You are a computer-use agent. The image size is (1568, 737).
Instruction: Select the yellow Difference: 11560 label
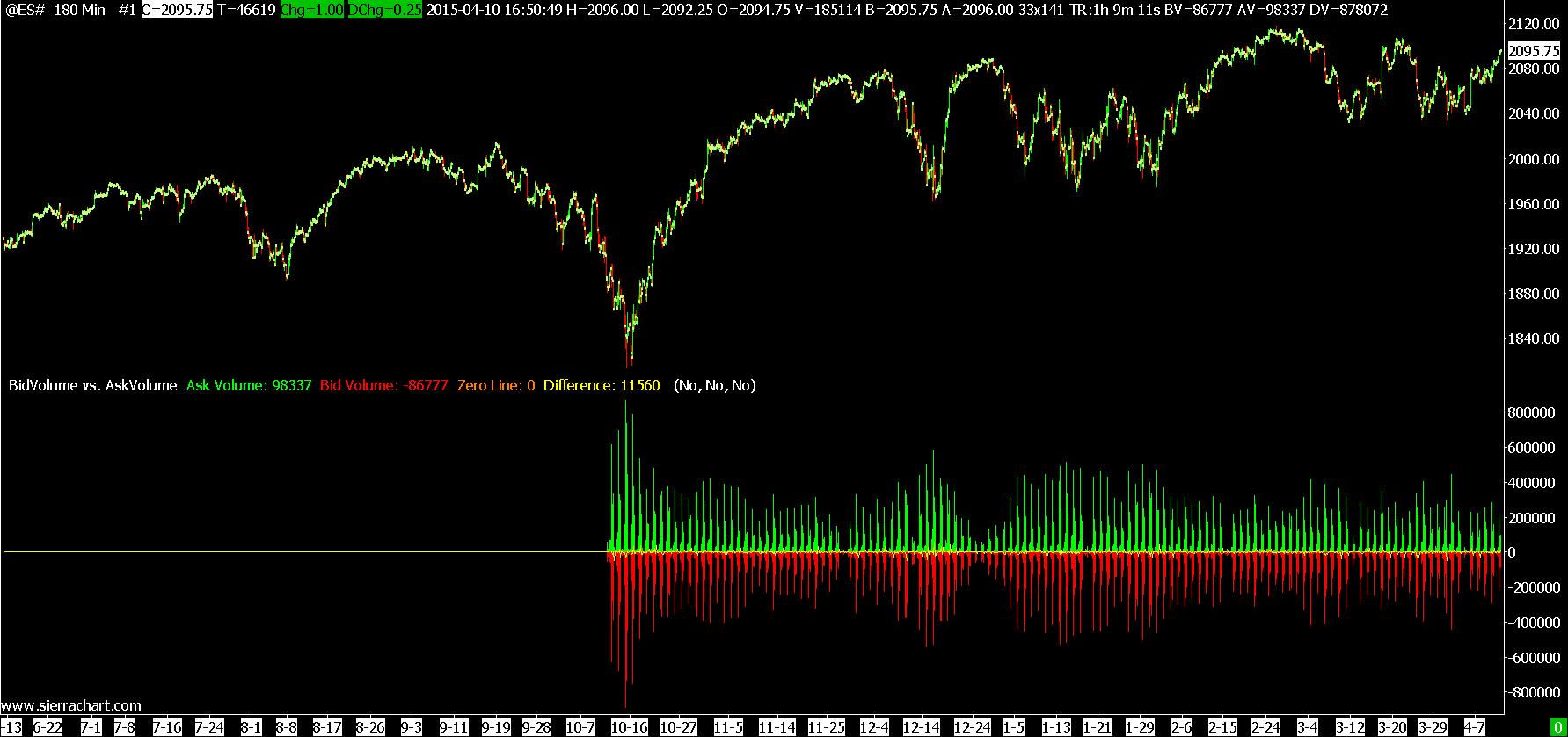pyautogui.click(x=602, y=385)
